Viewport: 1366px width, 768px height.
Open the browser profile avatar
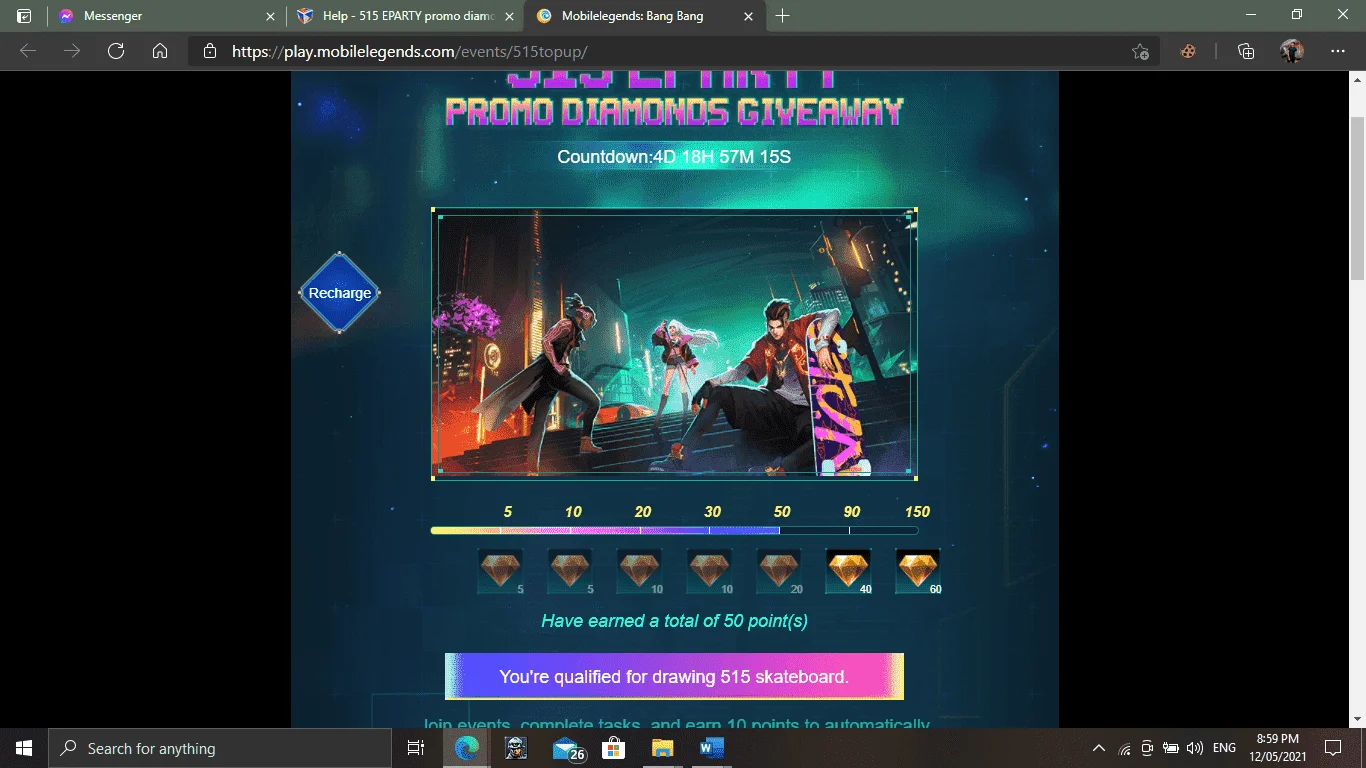[1292, 51]
